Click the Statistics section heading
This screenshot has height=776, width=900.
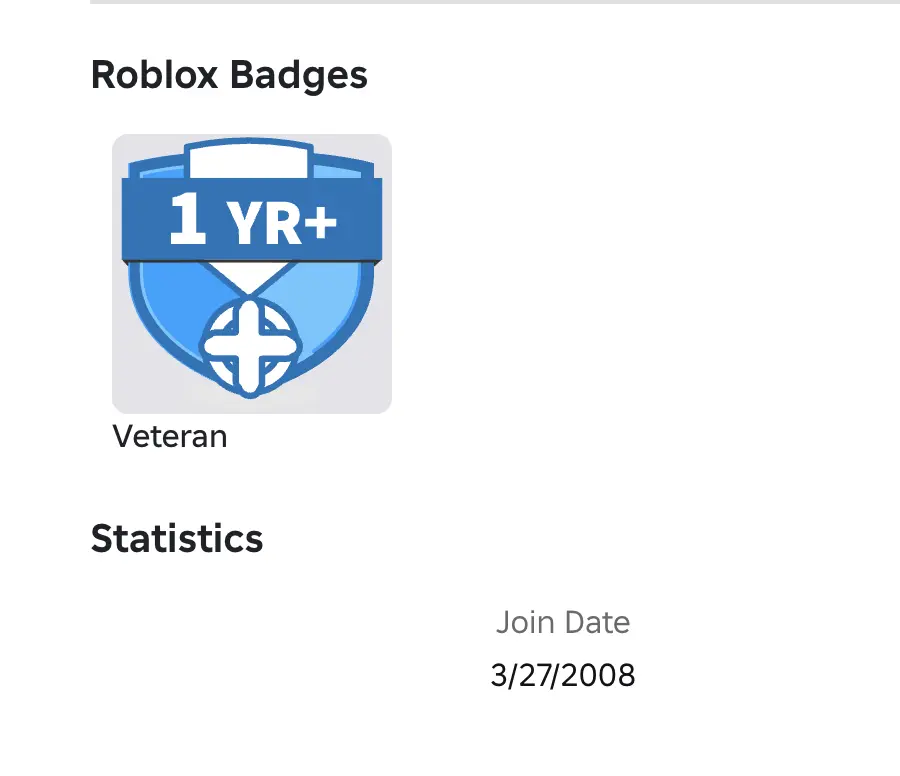click(x=177, y=539)
